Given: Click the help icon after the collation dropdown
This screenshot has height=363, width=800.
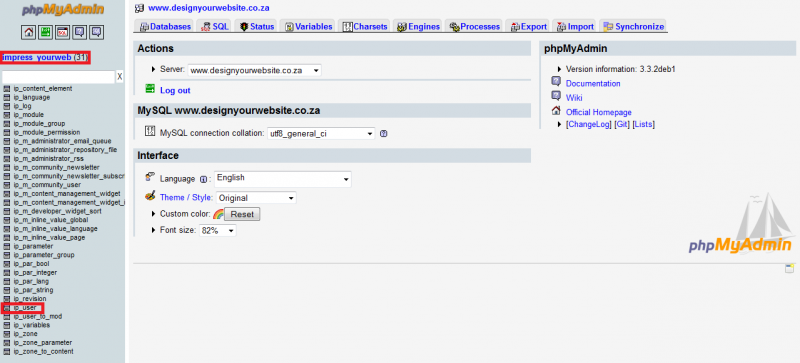Looking at the screenshot, I should pyautogui.click(x=384, y=134).
